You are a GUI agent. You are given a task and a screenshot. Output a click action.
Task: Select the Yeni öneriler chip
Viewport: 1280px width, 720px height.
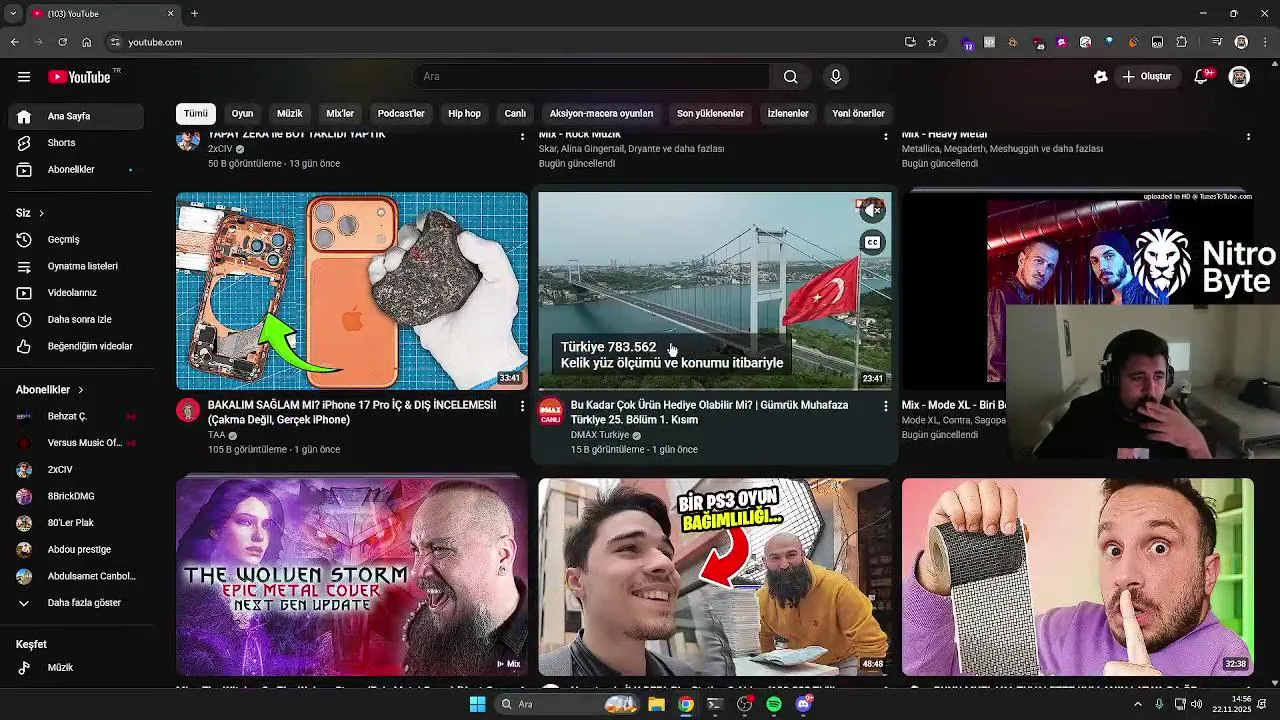[858, 114]
